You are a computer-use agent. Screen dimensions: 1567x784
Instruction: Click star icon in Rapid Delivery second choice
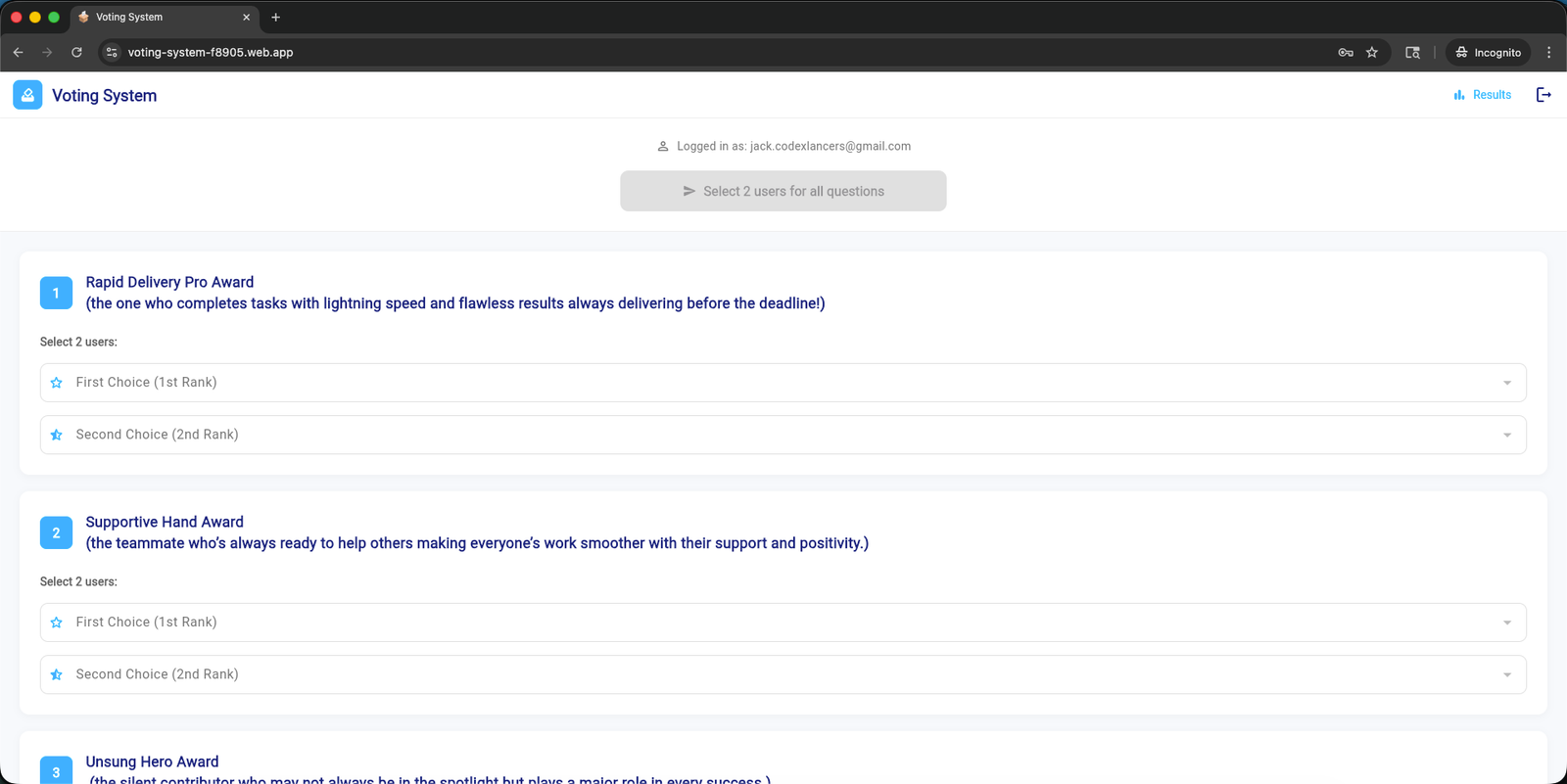pyautogui.click(x=57, y=435)
